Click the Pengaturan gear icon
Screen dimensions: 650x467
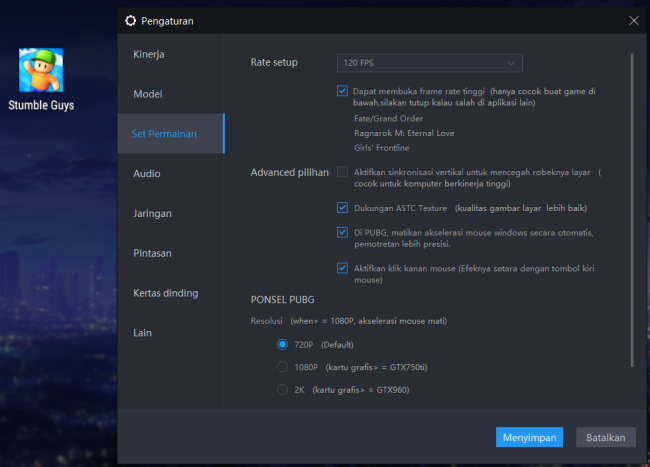tap(131, 21)
